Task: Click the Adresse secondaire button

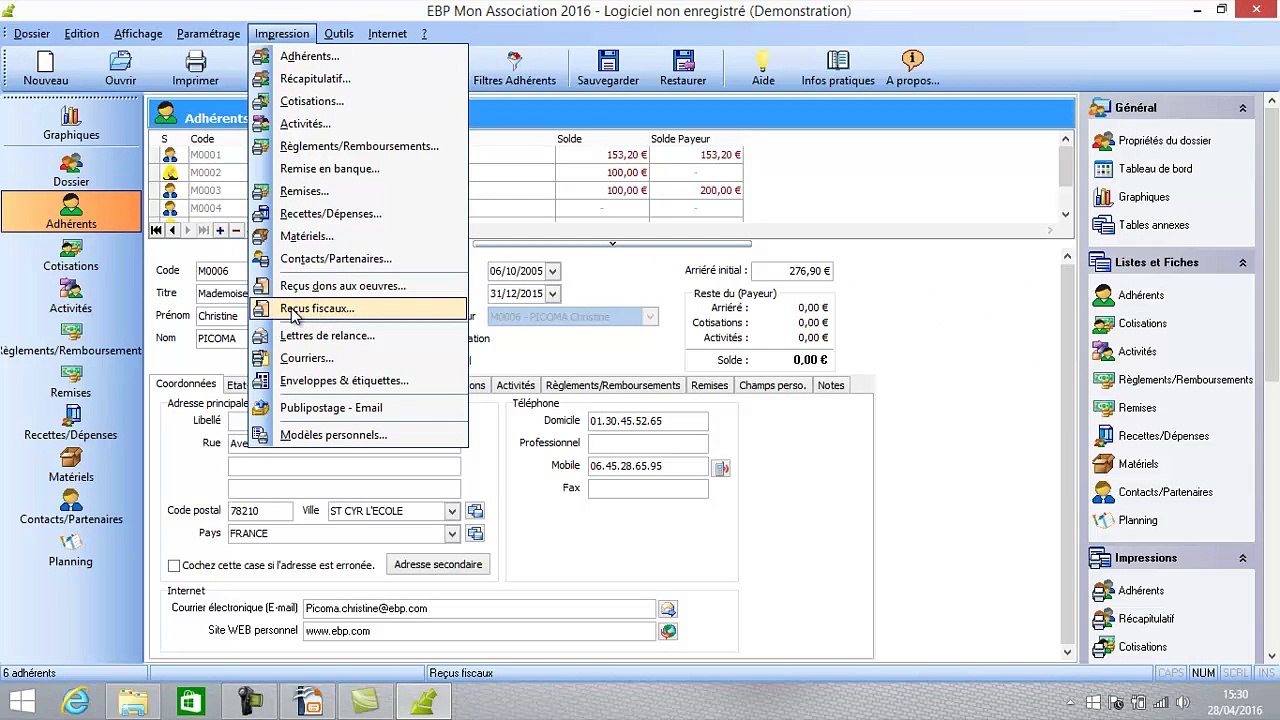Action: pyautogui.click(x=438, y=565)
